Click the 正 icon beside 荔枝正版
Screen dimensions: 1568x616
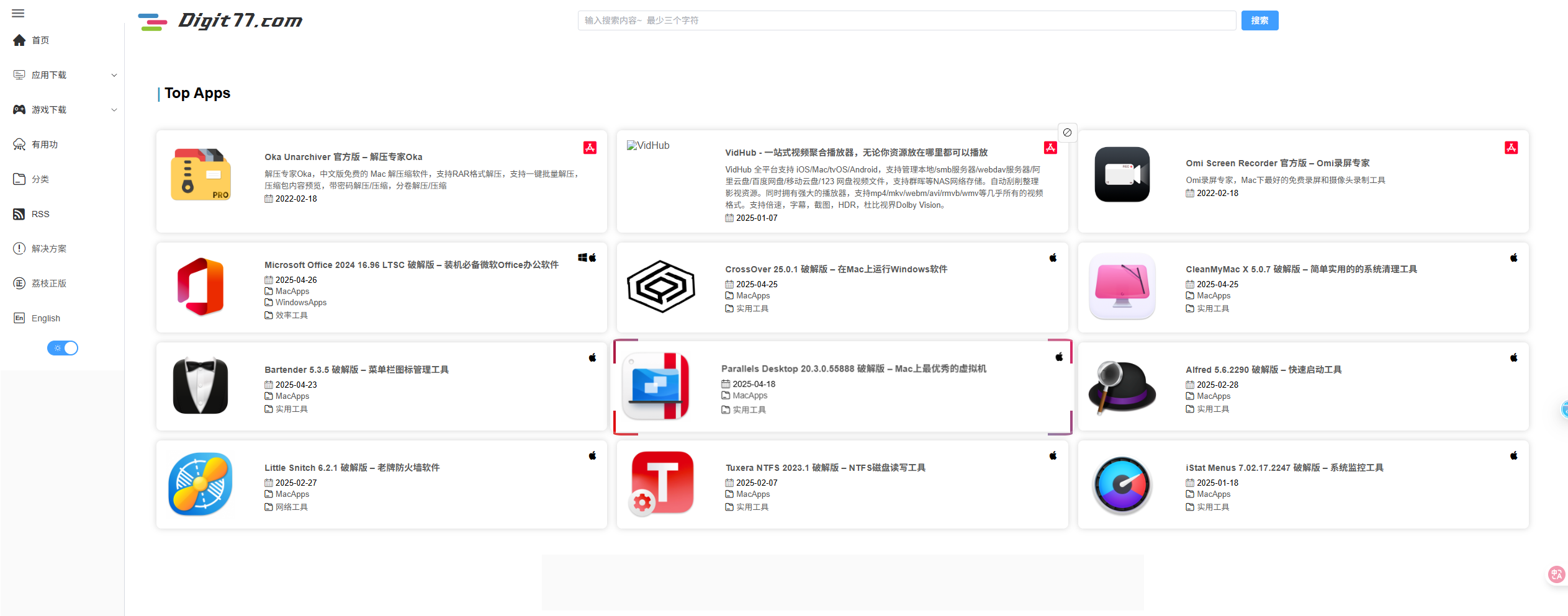point(19,283)
